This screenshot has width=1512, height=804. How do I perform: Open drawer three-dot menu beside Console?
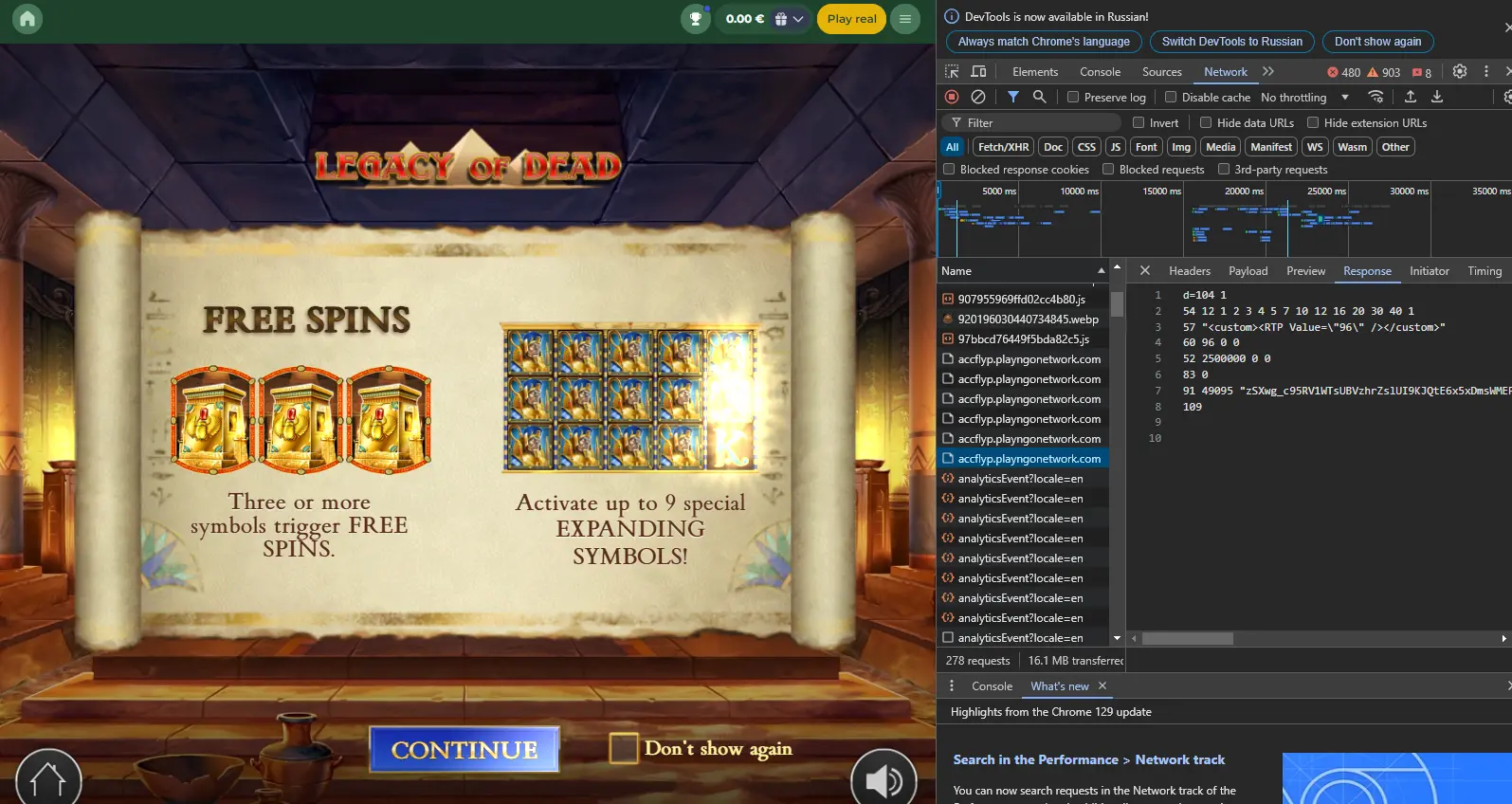(952, 685)
